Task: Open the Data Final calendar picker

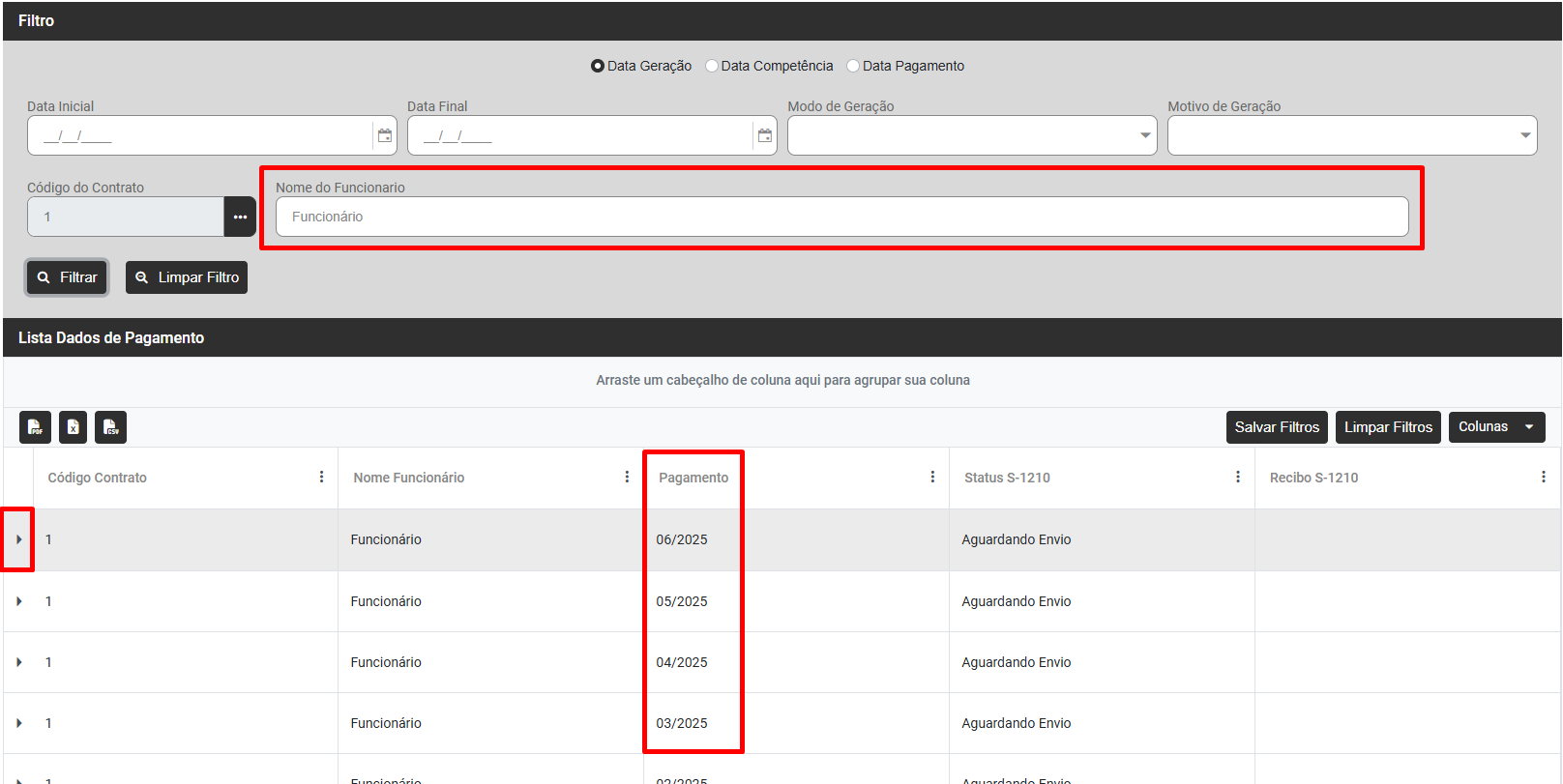Action: (765, 135)
